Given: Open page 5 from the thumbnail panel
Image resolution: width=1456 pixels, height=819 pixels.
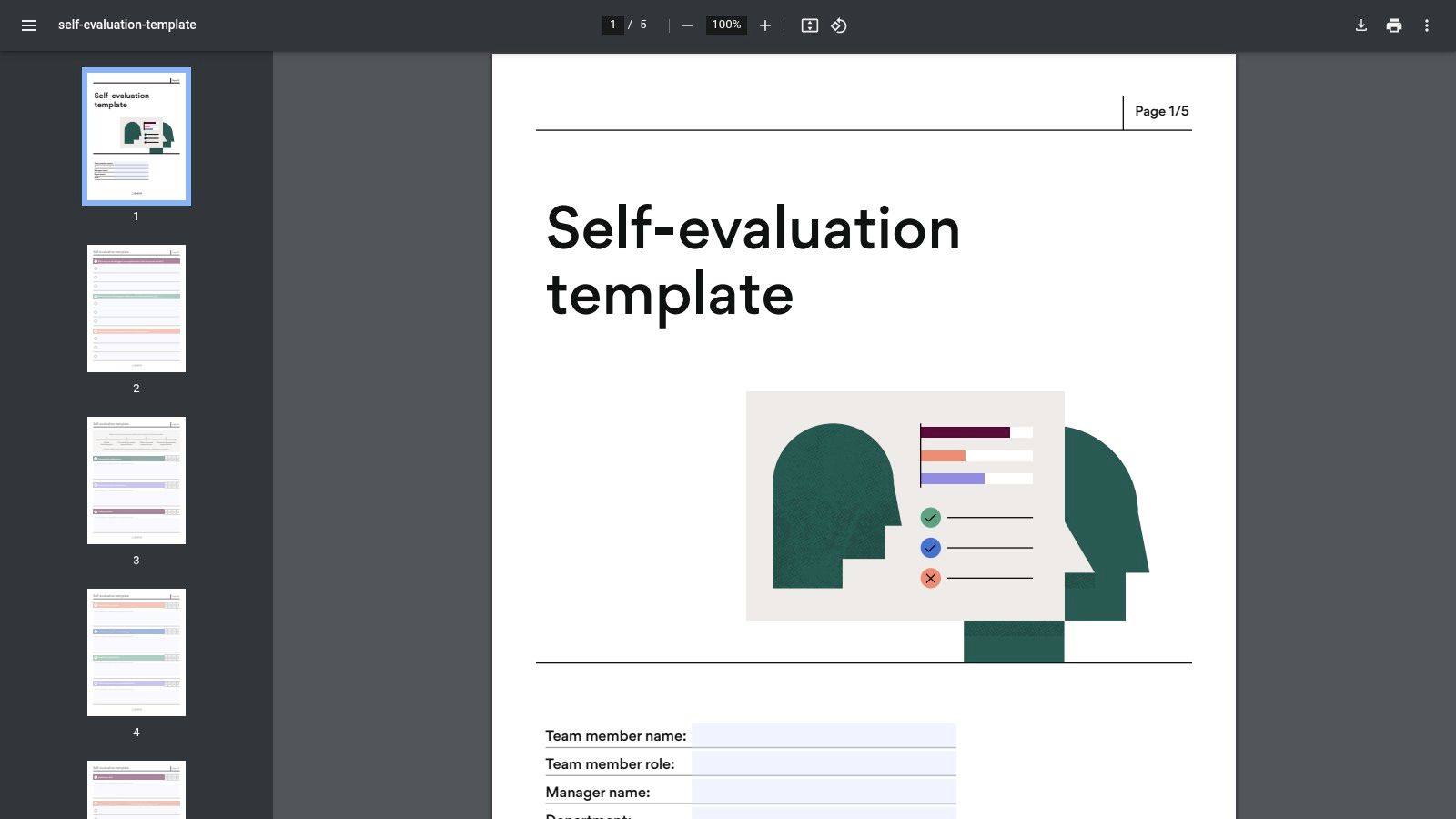Looking at the screenshot, I should (x=136, y=790).
